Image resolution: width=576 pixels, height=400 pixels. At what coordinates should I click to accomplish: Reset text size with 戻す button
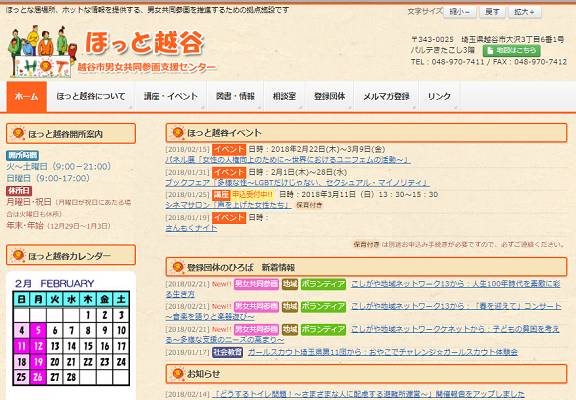pyautogui.click(x=492, y=12)
